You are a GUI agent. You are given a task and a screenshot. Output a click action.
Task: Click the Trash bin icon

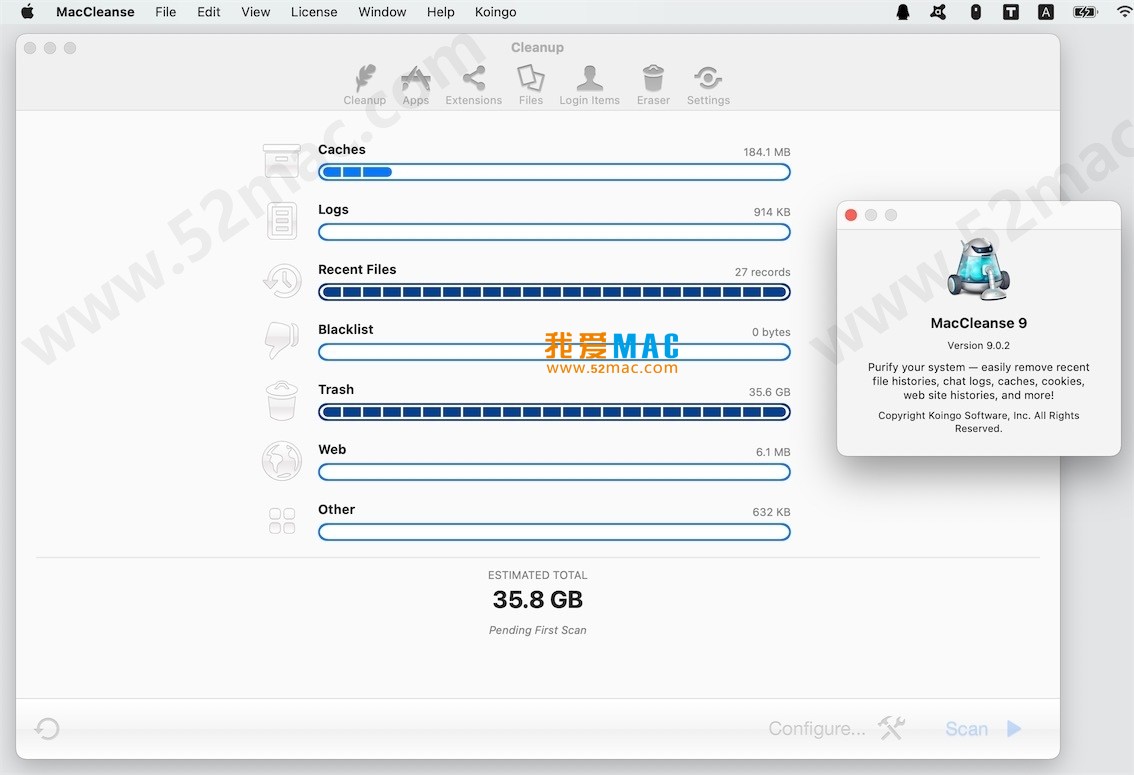(x=282, y=401)
